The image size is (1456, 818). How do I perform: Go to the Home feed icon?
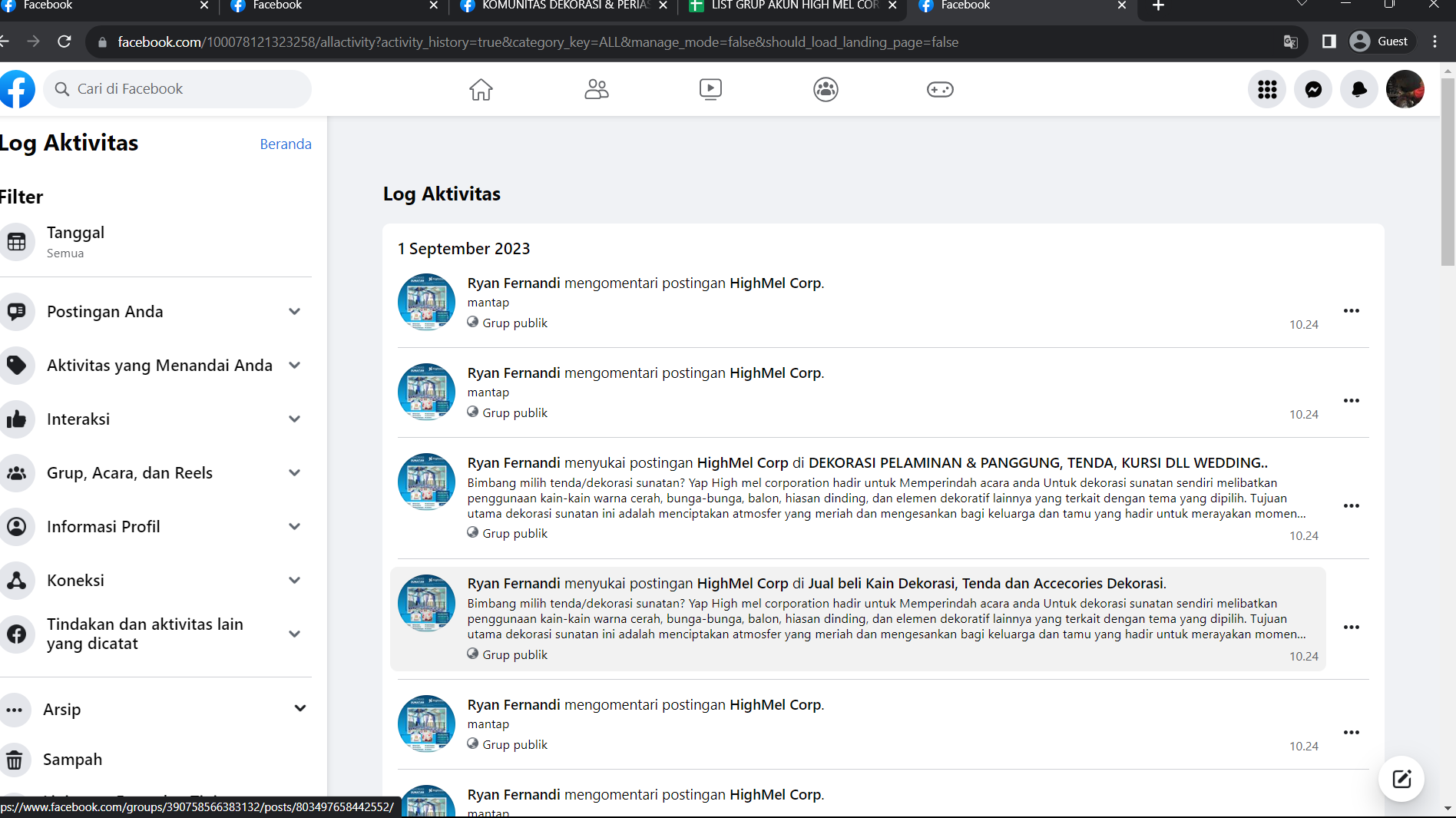coord(481,89)
